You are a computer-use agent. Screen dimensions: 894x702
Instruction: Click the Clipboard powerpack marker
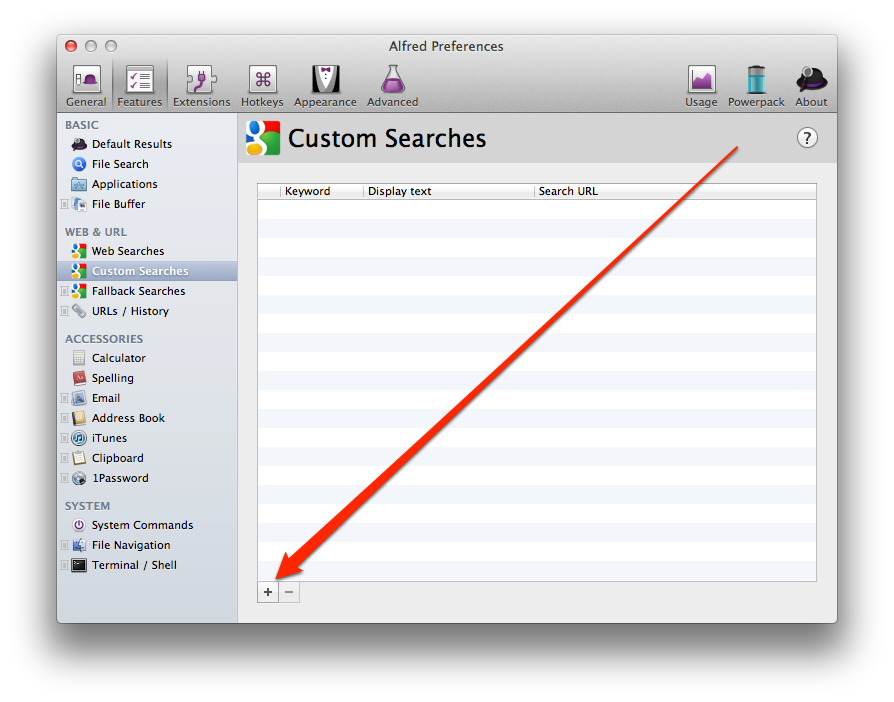pos(64,458)
